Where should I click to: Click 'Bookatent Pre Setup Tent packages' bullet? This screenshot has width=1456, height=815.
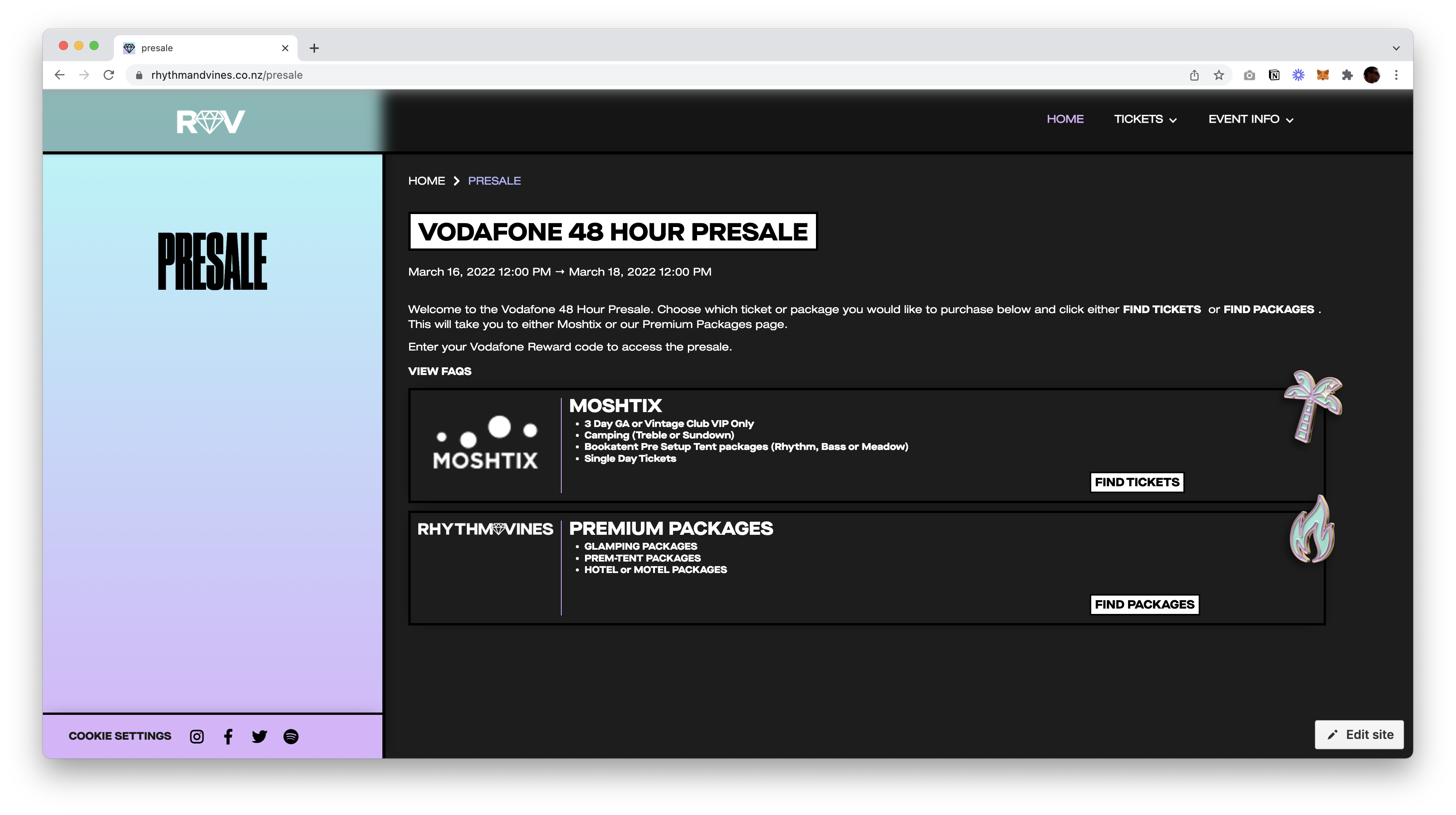[746, 446]
